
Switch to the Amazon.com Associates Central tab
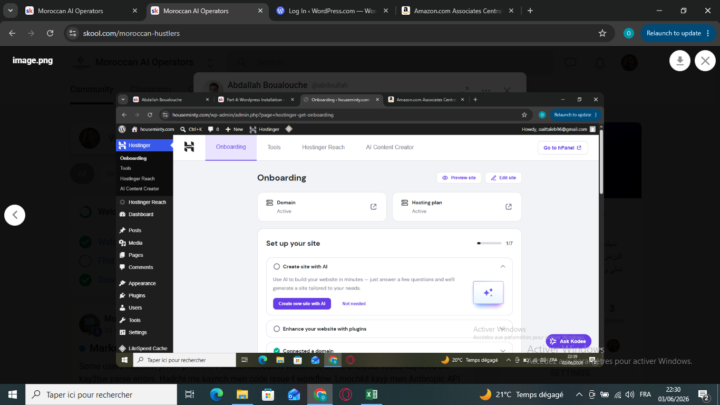pos(457,11)
